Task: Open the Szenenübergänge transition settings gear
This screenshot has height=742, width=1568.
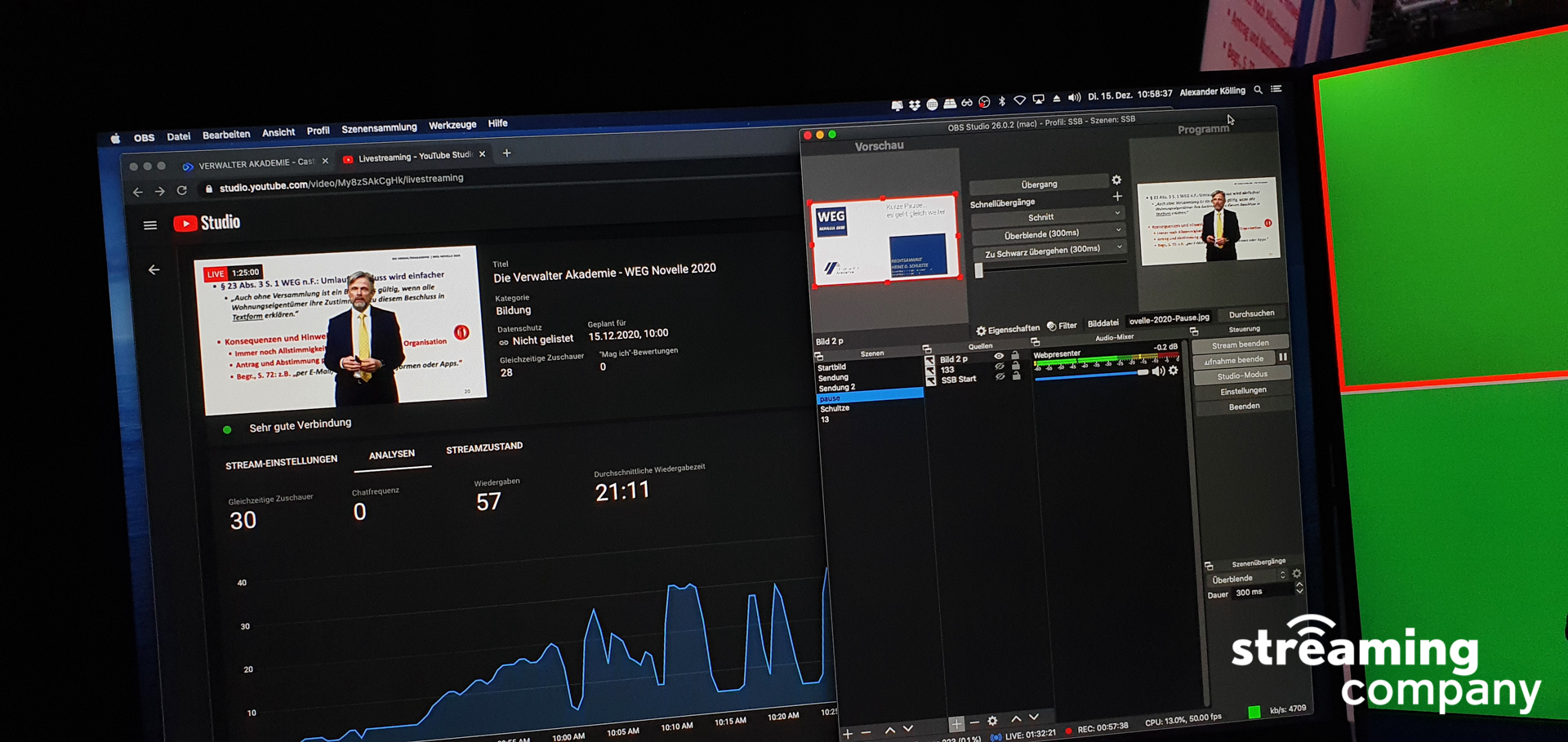Action: 1297,574
